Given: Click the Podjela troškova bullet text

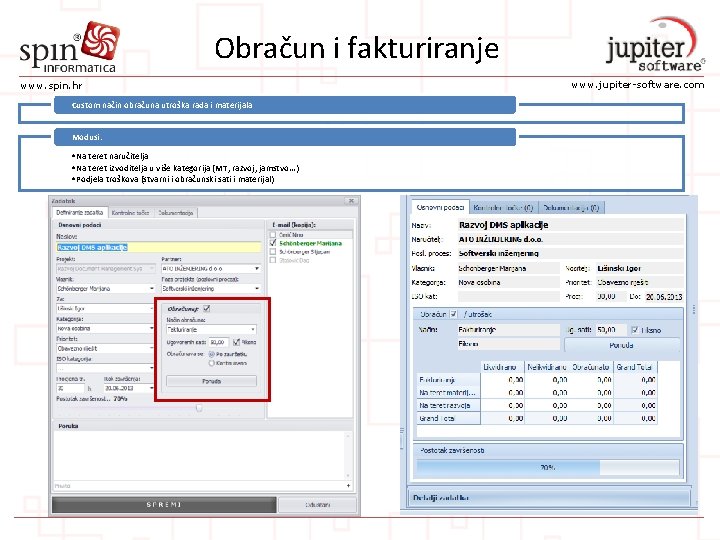Looking at the screenshot, I should coord(175,179).
